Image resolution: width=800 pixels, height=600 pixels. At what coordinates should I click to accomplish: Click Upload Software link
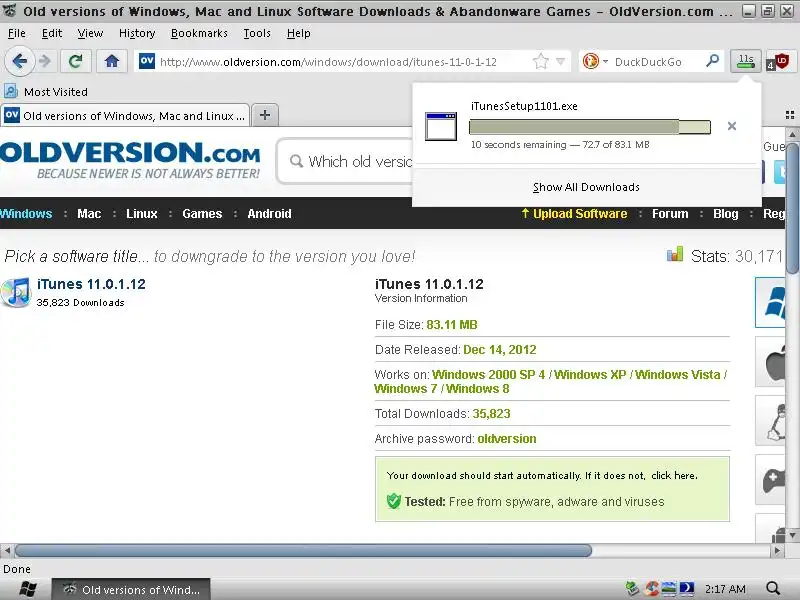click(x=574, y=213)
